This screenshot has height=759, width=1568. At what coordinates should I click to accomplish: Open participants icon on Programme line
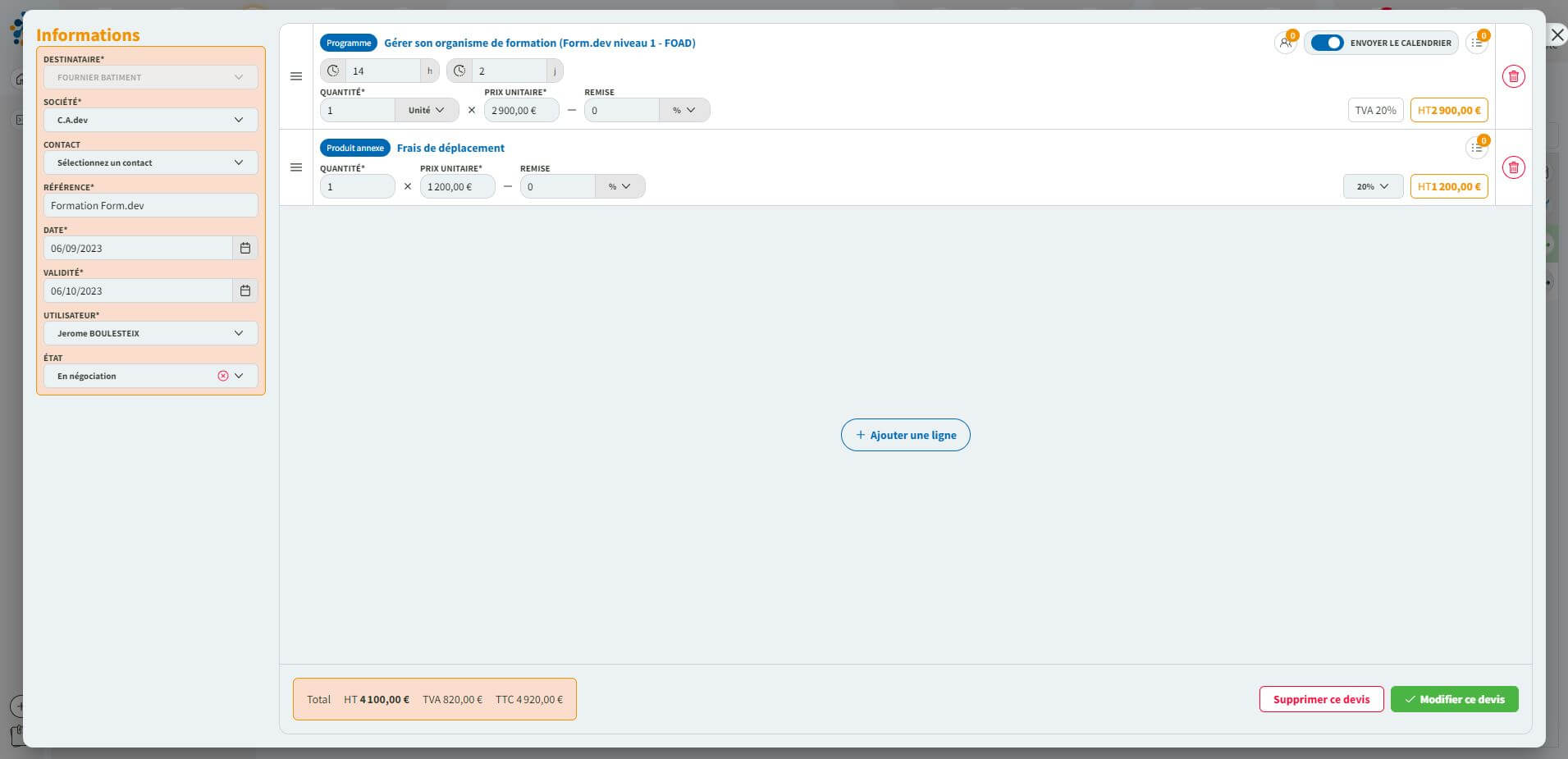coord(1285,43)
